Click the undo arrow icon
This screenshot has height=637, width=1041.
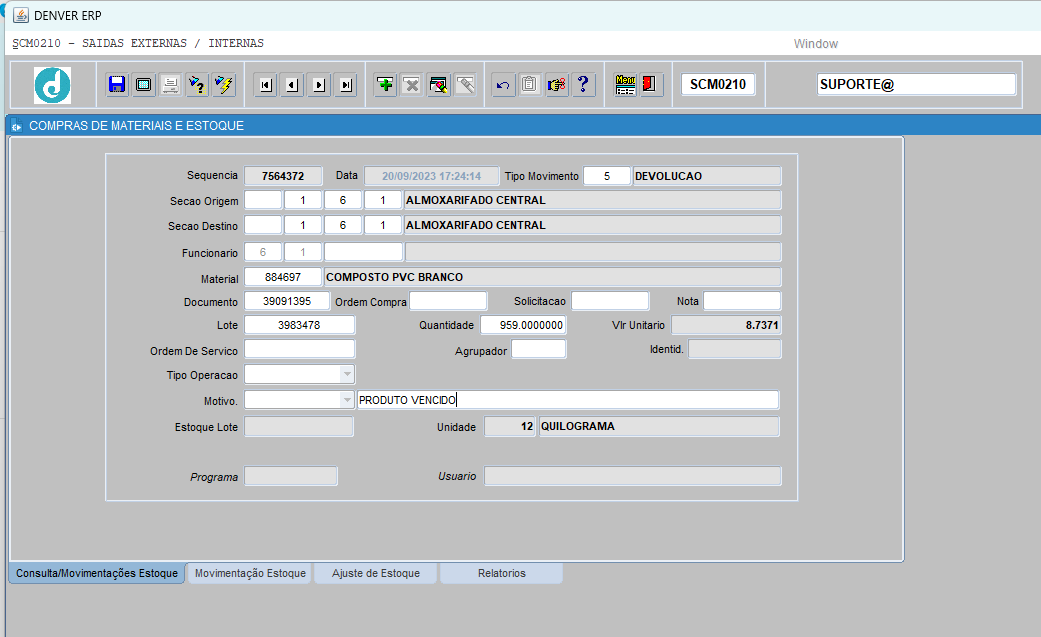[x=503, y=84]
